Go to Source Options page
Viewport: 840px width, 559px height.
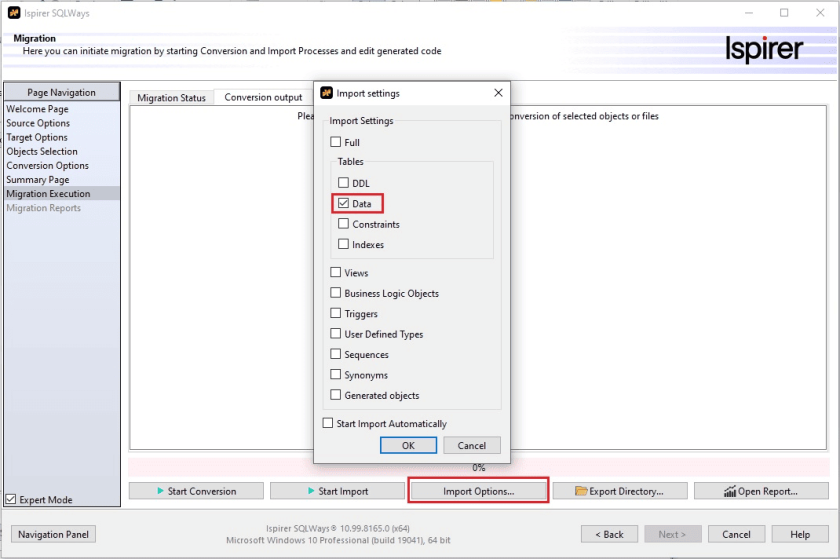38,123
